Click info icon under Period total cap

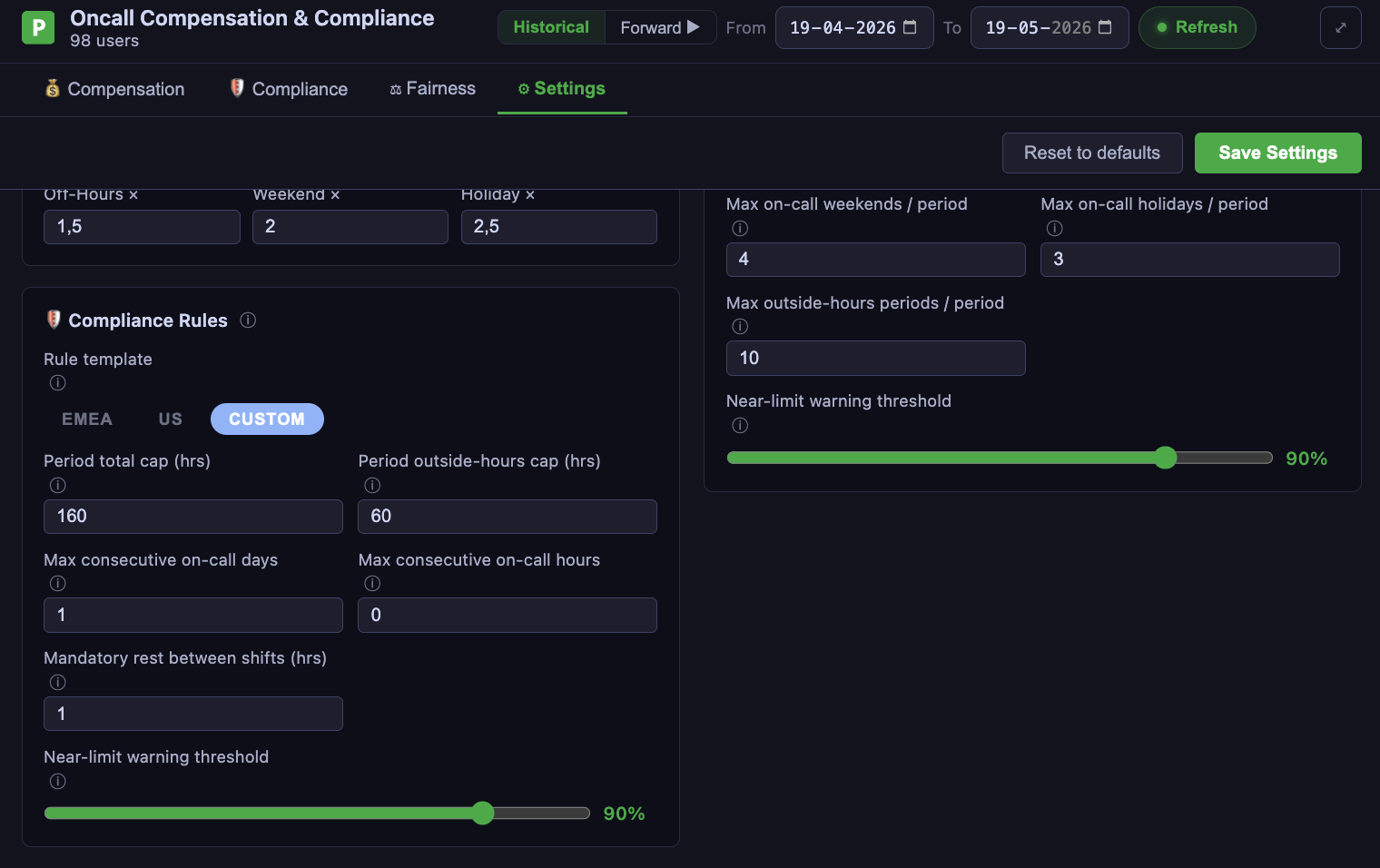tap(58, 485)
